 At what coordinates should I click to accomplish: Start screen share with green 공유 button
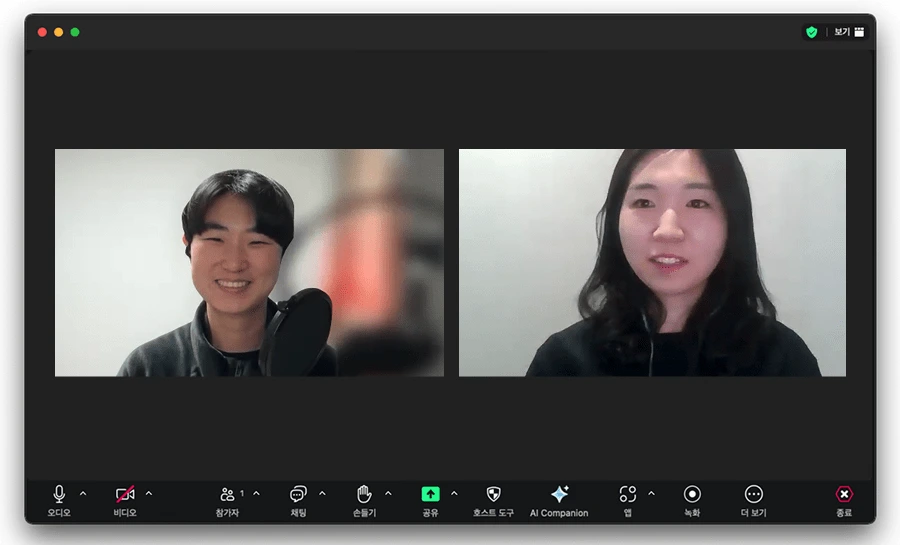[x=430, y=494]
